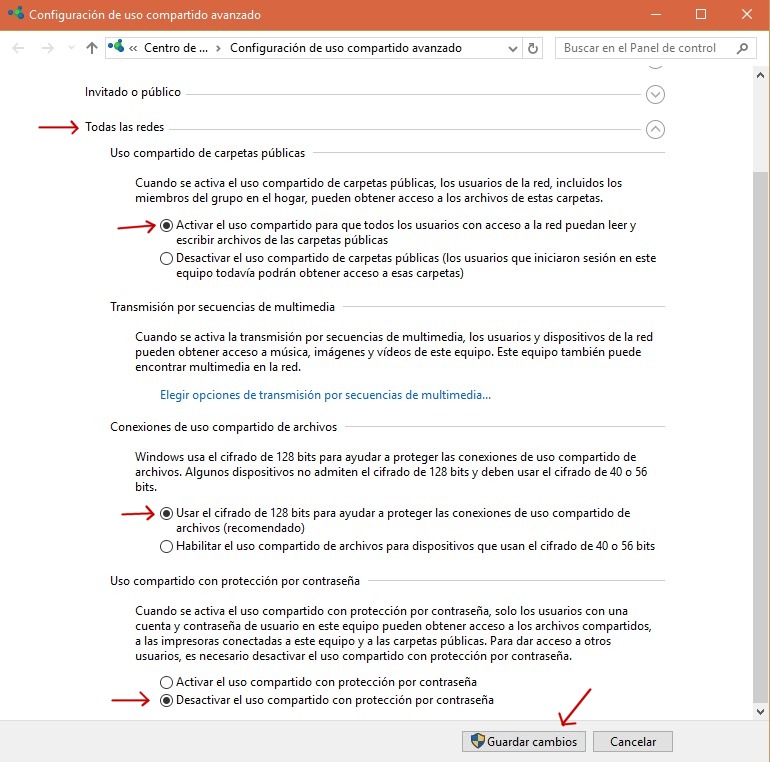Screen dimensions: 770x762
Task: Open the address bar history dropdown
Action: (x=512, y=48)
